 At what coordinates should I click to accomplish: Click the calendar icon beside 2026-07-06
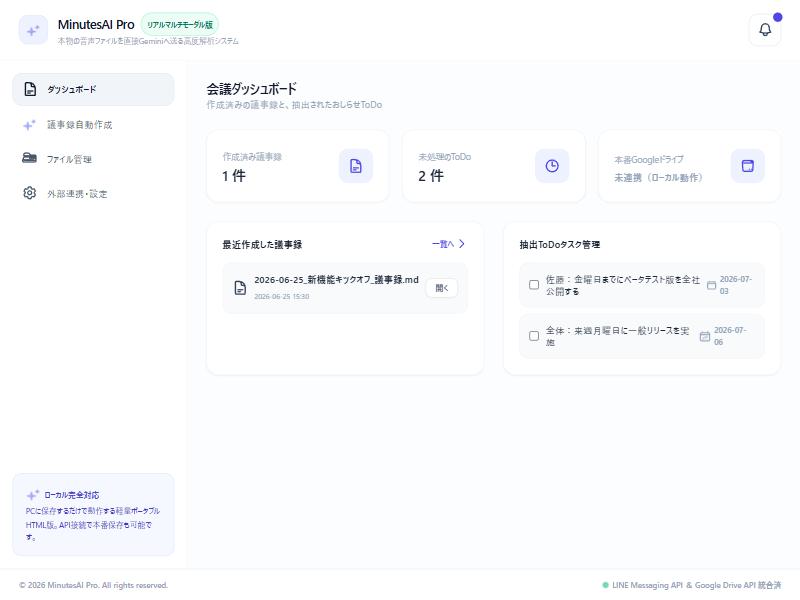705,336
